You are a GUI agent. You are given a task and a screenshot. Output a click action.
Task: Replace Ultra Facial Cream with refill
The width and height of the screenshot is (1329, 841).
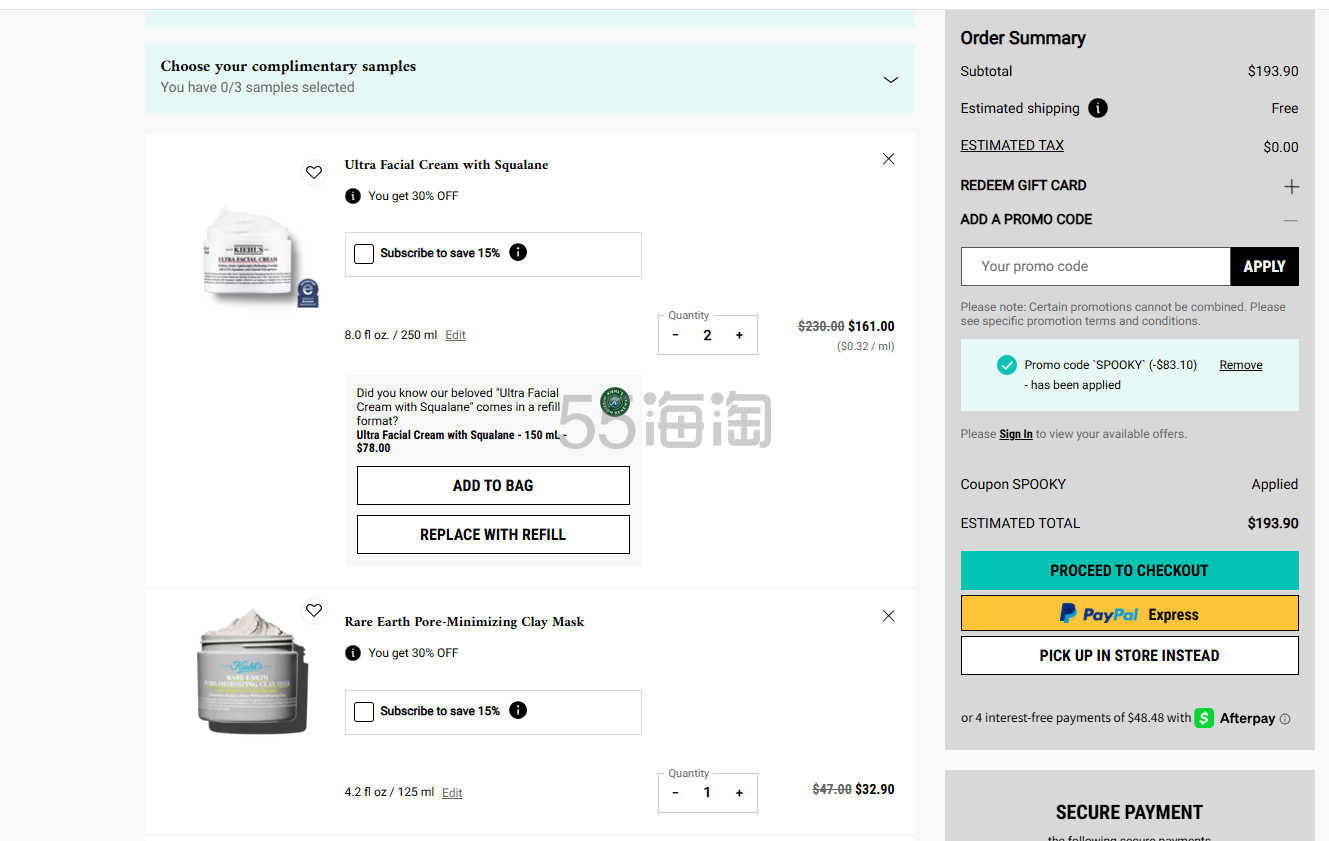pos(493,534)
